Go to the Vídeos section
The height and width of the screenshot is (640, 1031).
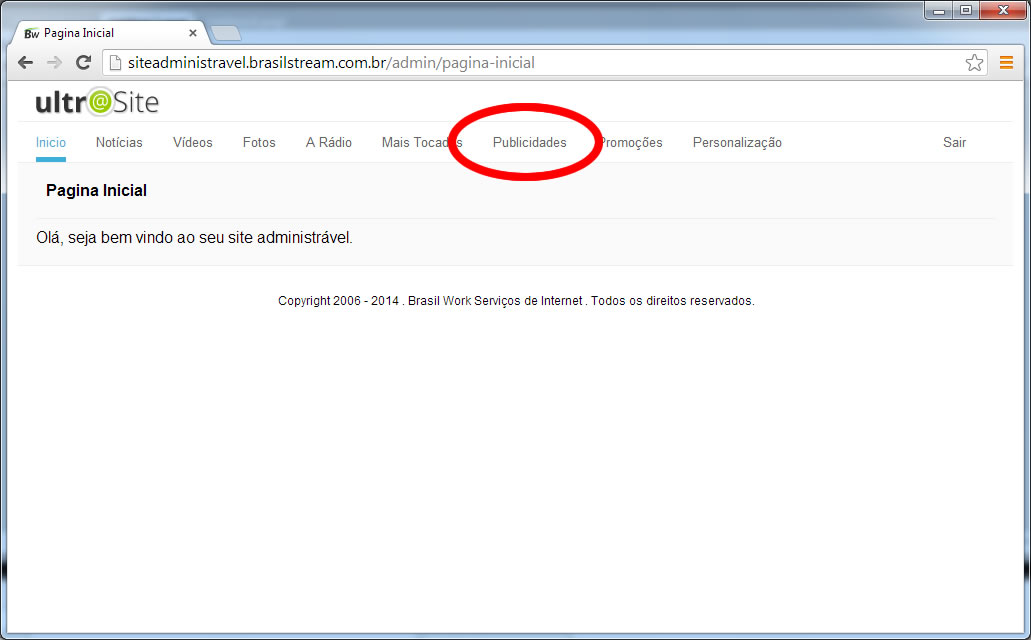click(x=192, y=142)
